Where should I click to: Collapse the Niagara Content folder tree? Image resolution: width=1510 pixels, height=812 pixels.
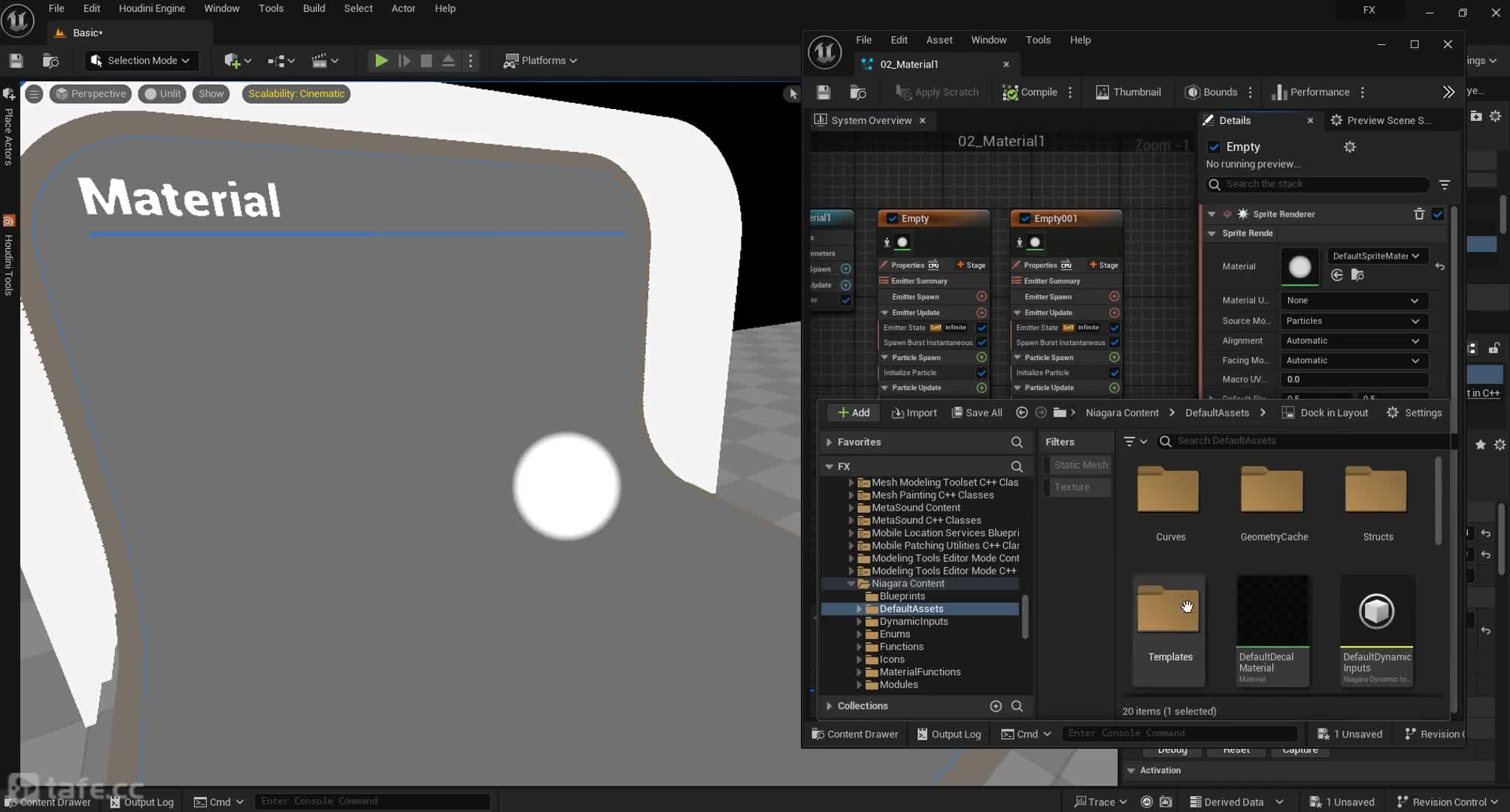(x=851, y=584)
